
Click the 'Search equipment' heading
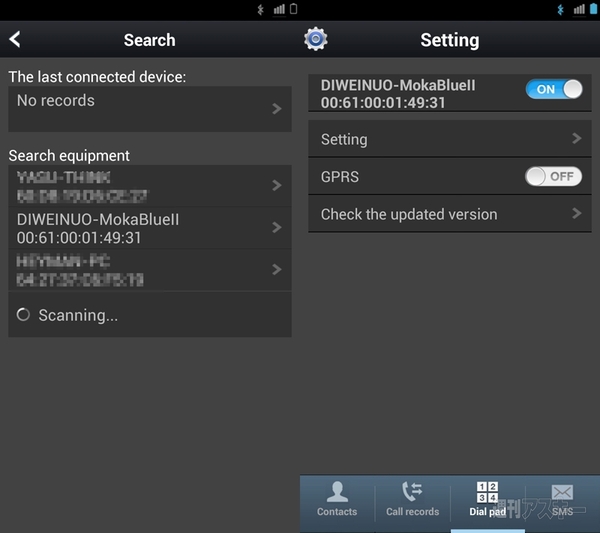pos(69,156)
